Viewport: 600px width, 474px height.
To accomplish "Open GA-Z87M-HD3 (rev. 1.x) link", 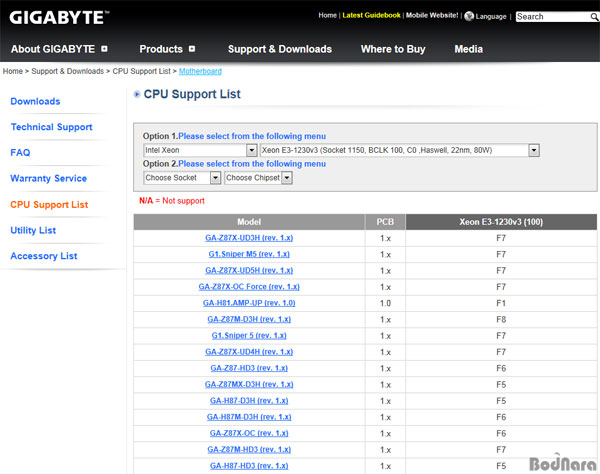I will point(249,449).
